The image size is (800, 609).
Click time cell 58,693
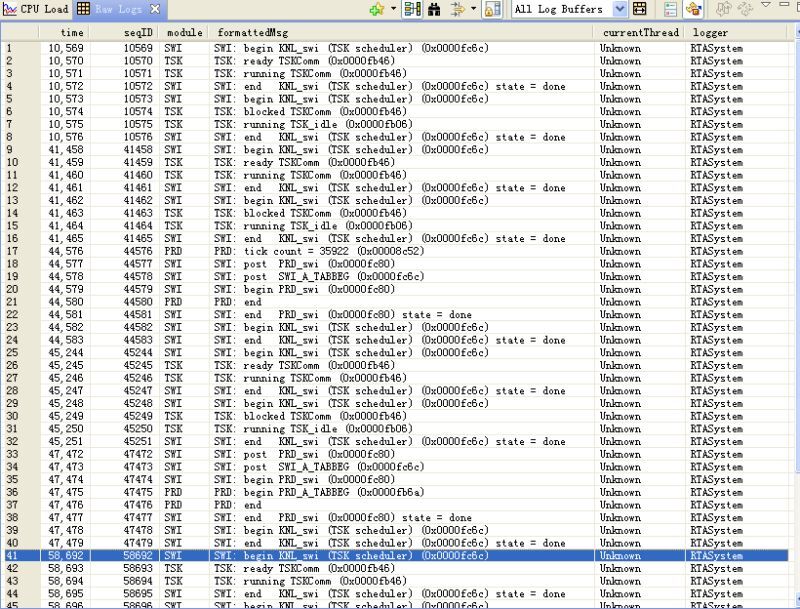(66, 568)
